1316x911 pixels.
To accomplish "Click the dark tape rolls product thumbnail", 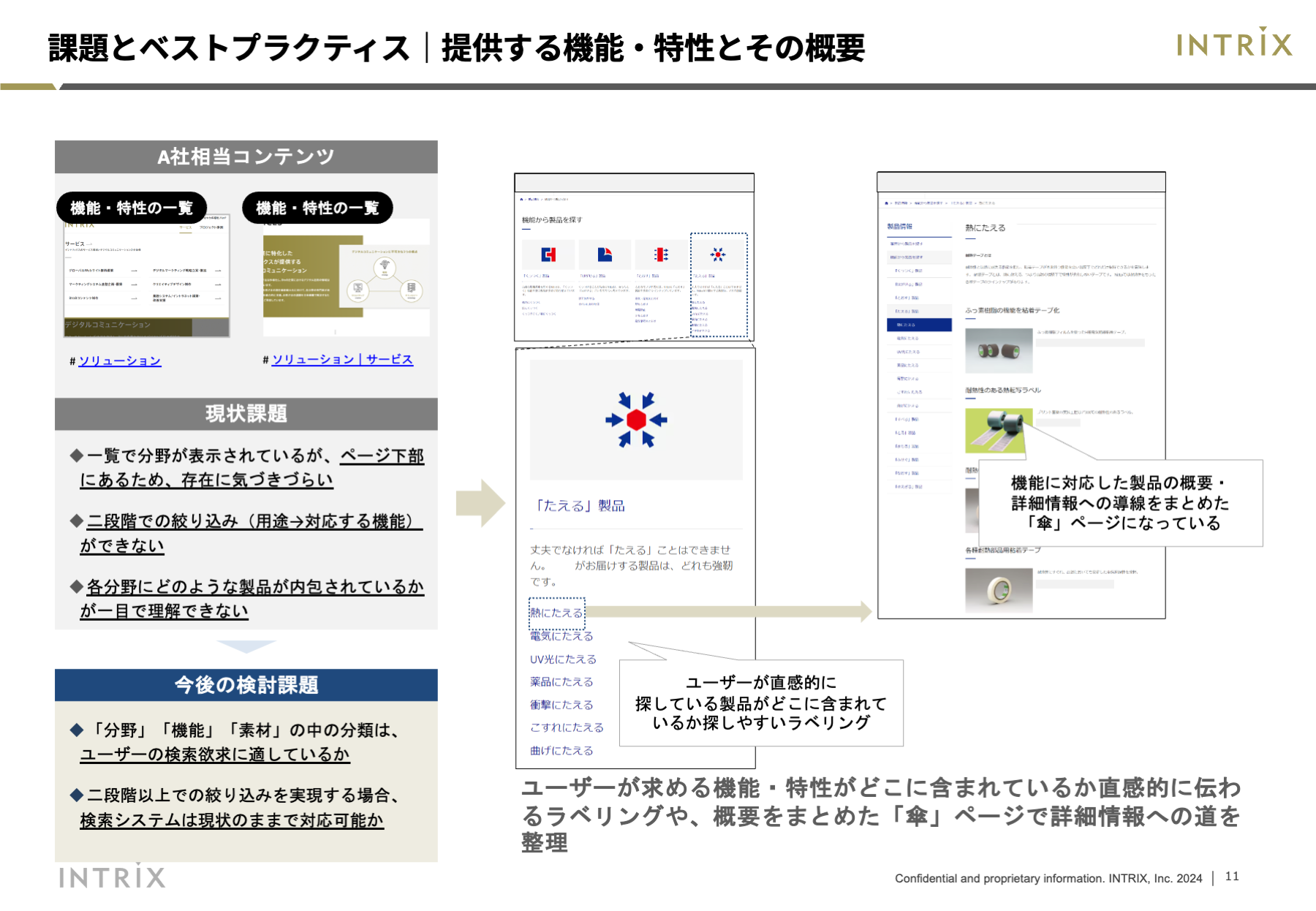I will [x=999, y=351].
